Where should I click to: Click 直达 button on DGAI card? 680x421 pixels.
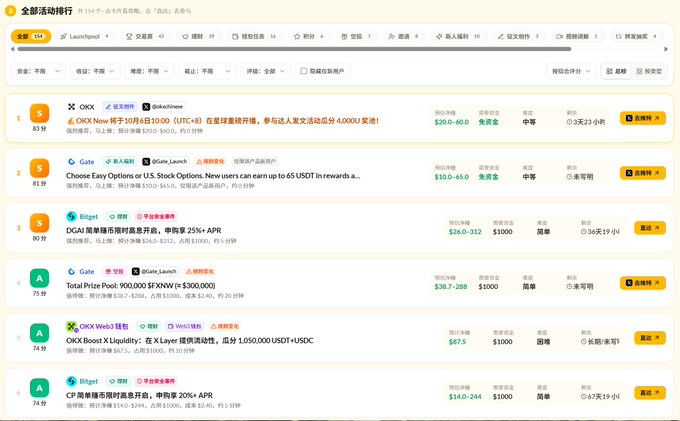tap(650, 228)
